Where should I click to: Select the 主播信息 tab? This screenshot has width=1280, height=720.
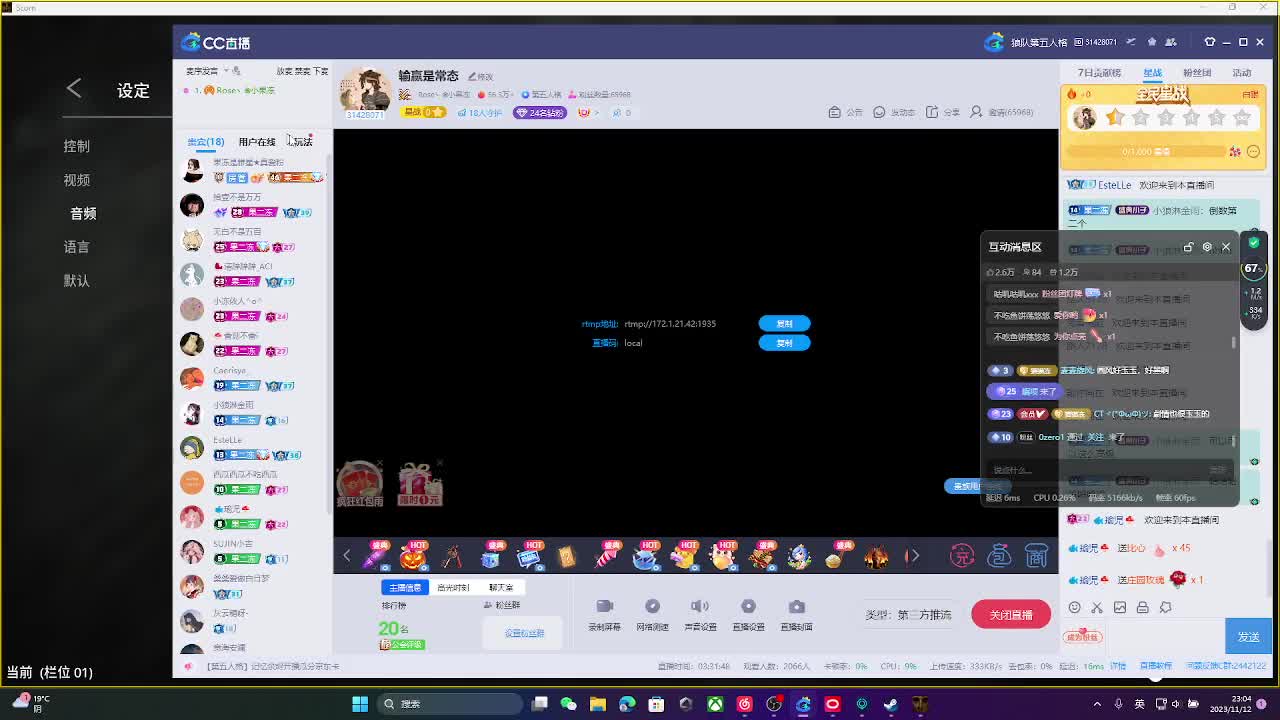click(405, 588)
